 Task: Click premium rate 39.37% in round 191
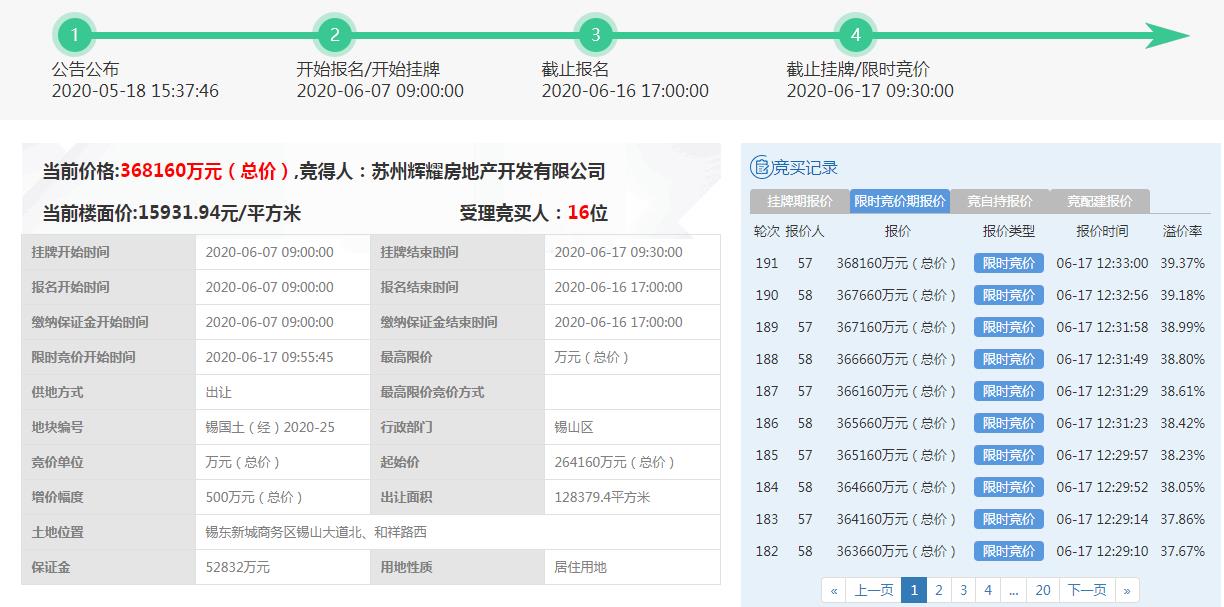(1182, 264)
